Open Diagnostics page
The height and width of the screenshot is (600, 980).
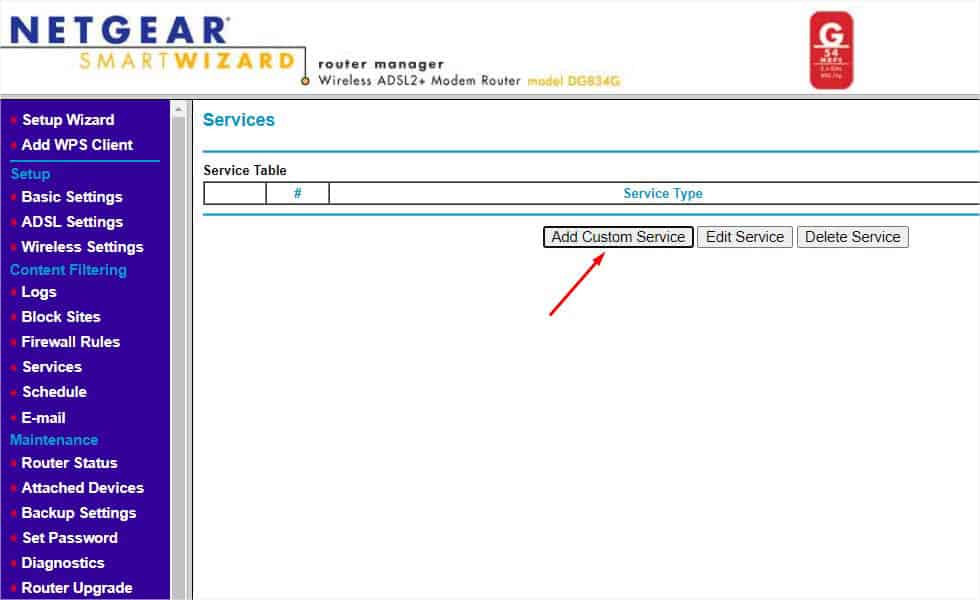pyautogui.click(x=62, y=563)
